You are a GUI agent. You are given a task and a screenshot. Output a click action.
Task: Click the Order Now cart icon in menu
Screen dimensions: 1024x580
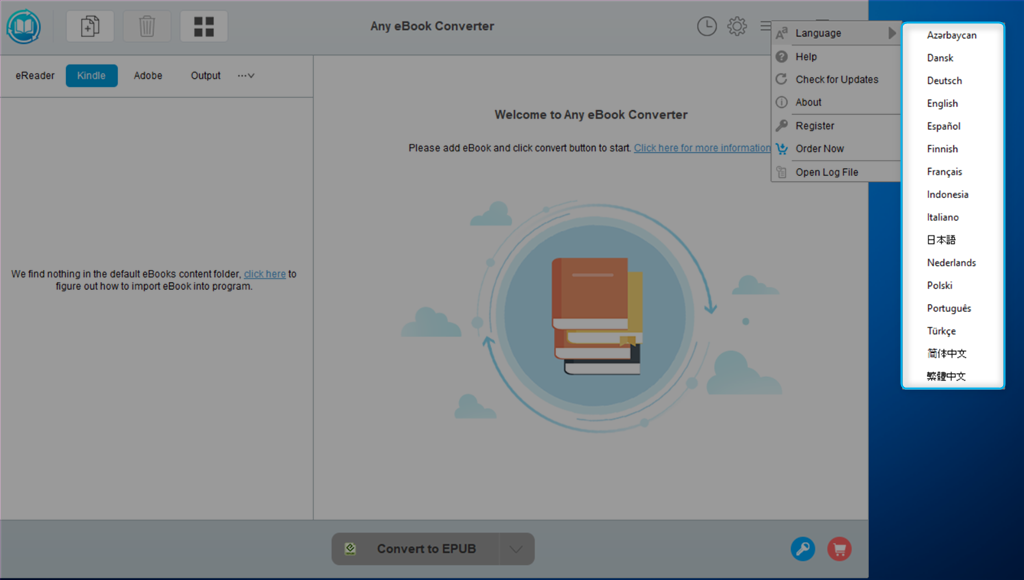pyautogui.click(x=781, y=149)
